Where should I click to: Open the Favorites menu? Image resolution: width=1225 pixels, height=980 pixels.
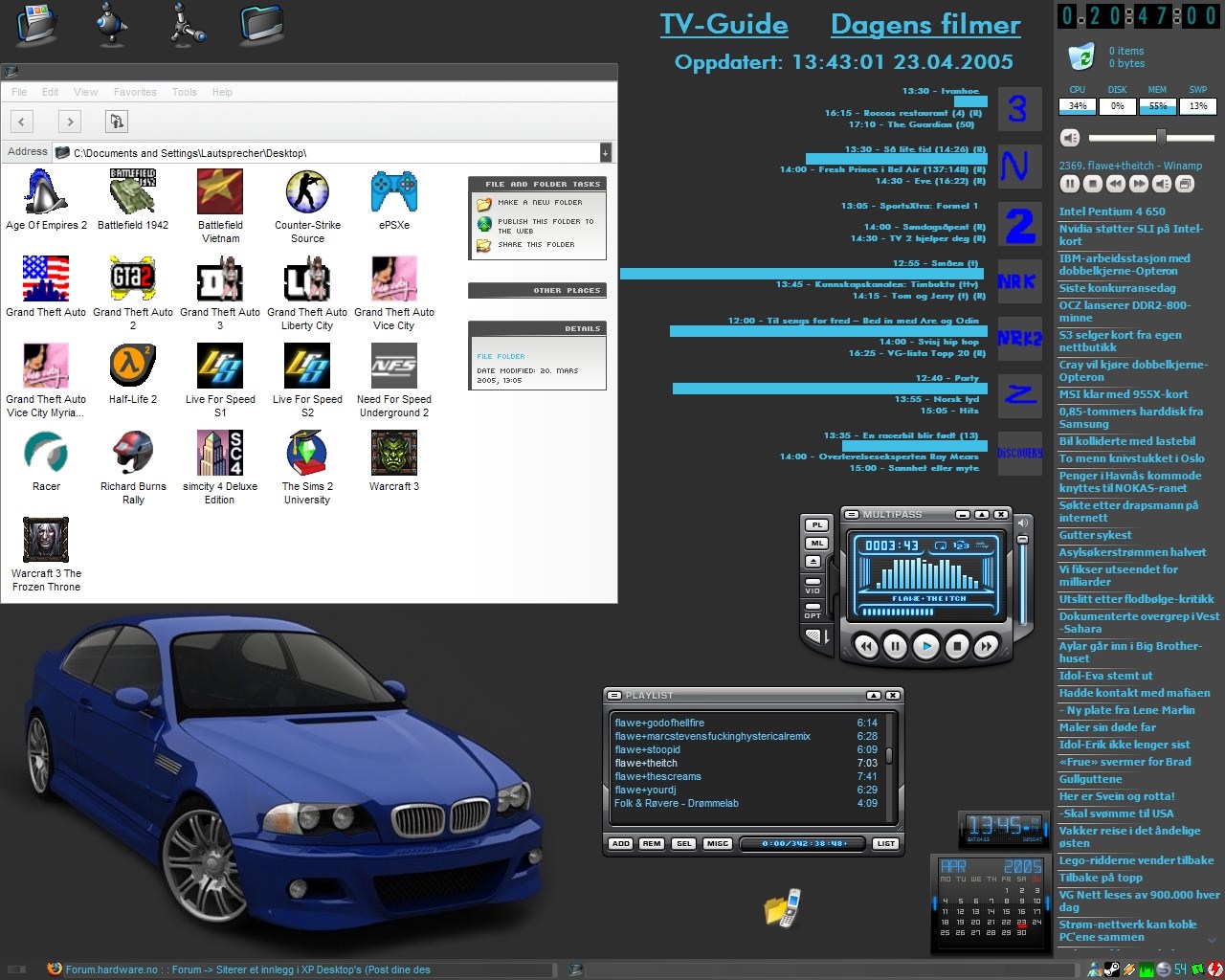click(135, 92)
